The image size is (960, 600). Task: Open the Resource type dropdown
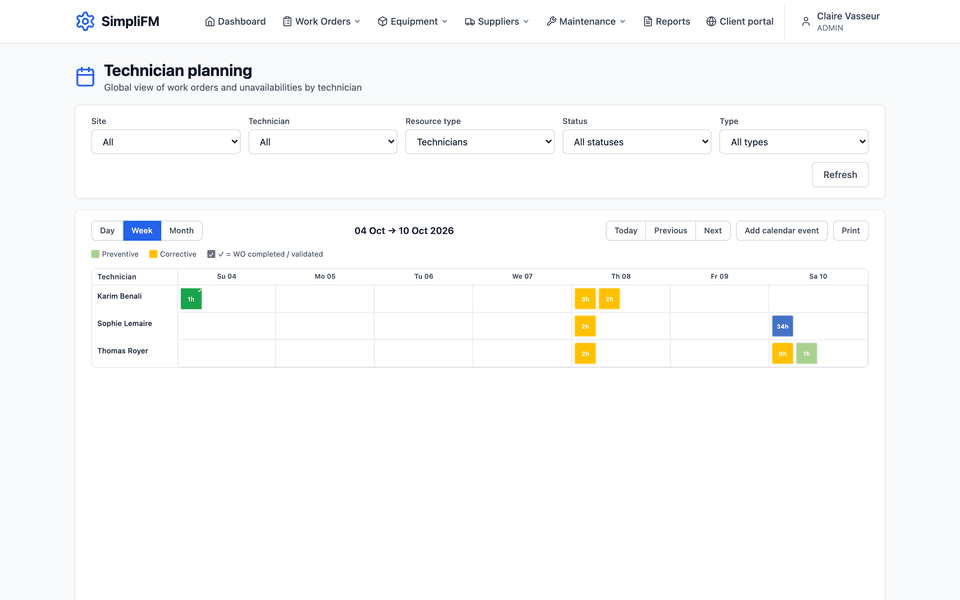480,142
